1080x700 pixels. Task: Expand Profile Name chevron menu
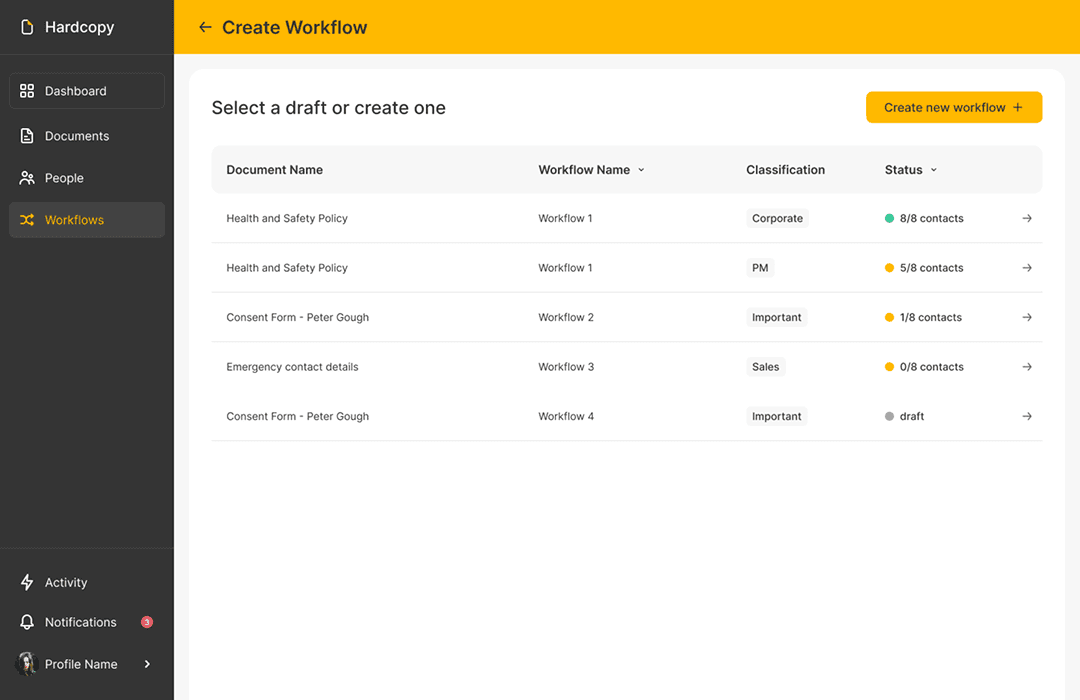pyautogui.click(x=147, y=664)
